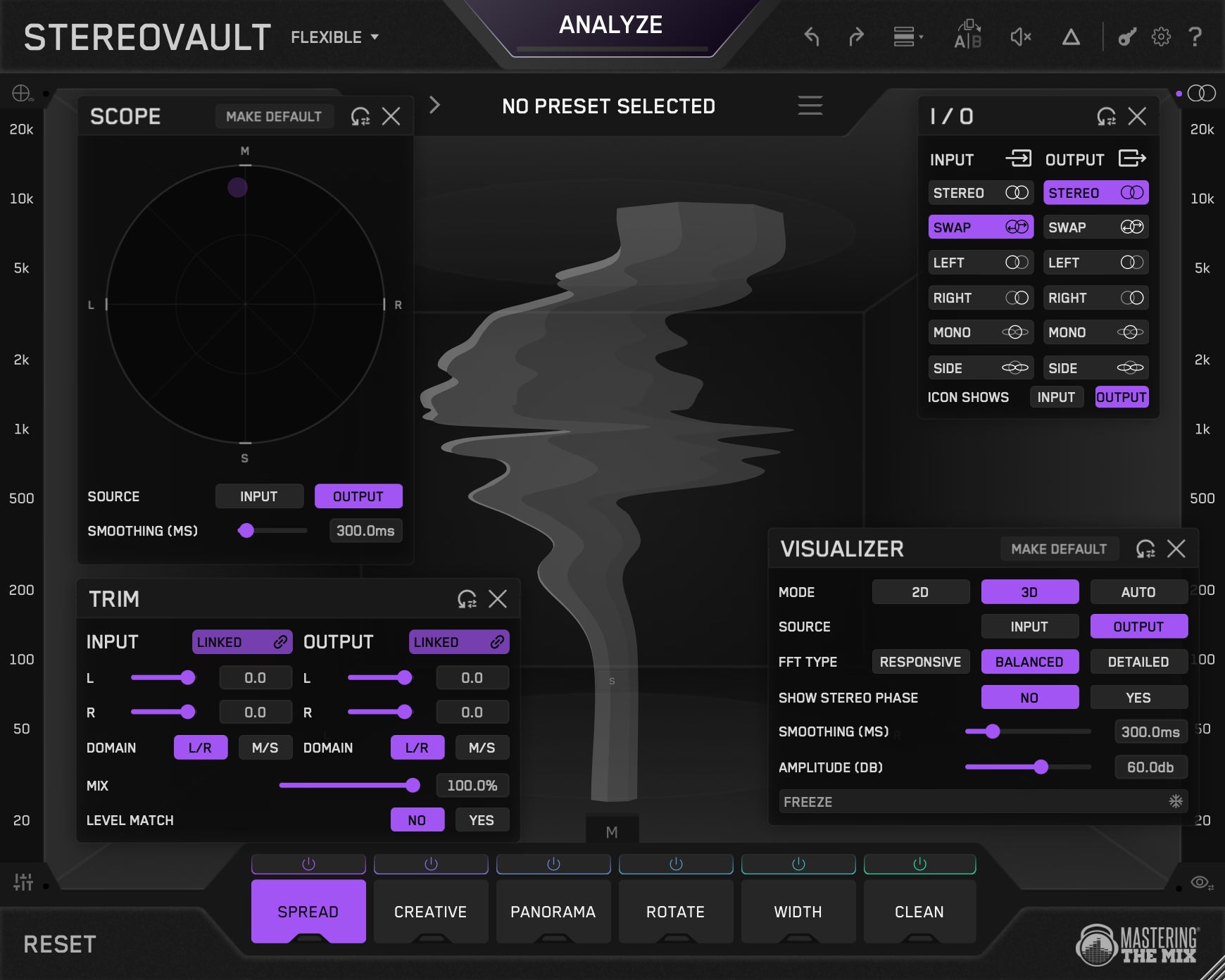
Task: Click MAKE DEFAULT in the Visualizer panel
Action: coord(1059,548)
